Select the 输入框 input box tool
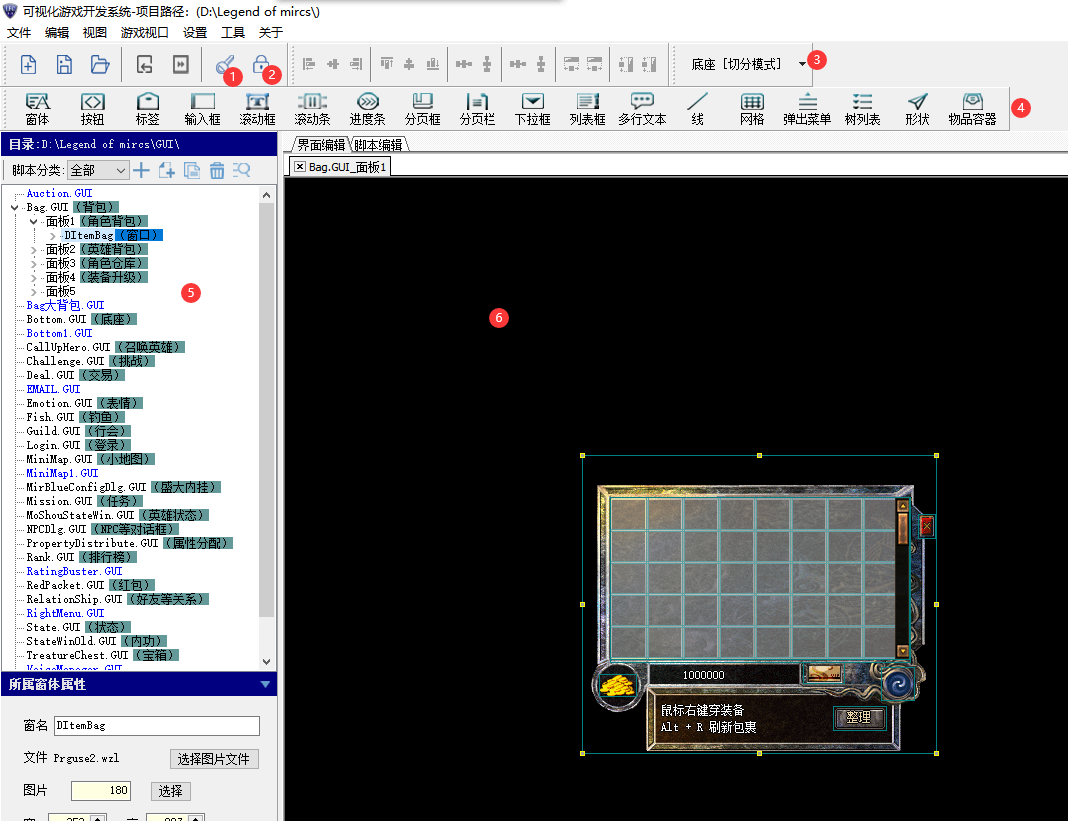The width and height of the screenshot is (1068, 821). [x=202, y=109]
